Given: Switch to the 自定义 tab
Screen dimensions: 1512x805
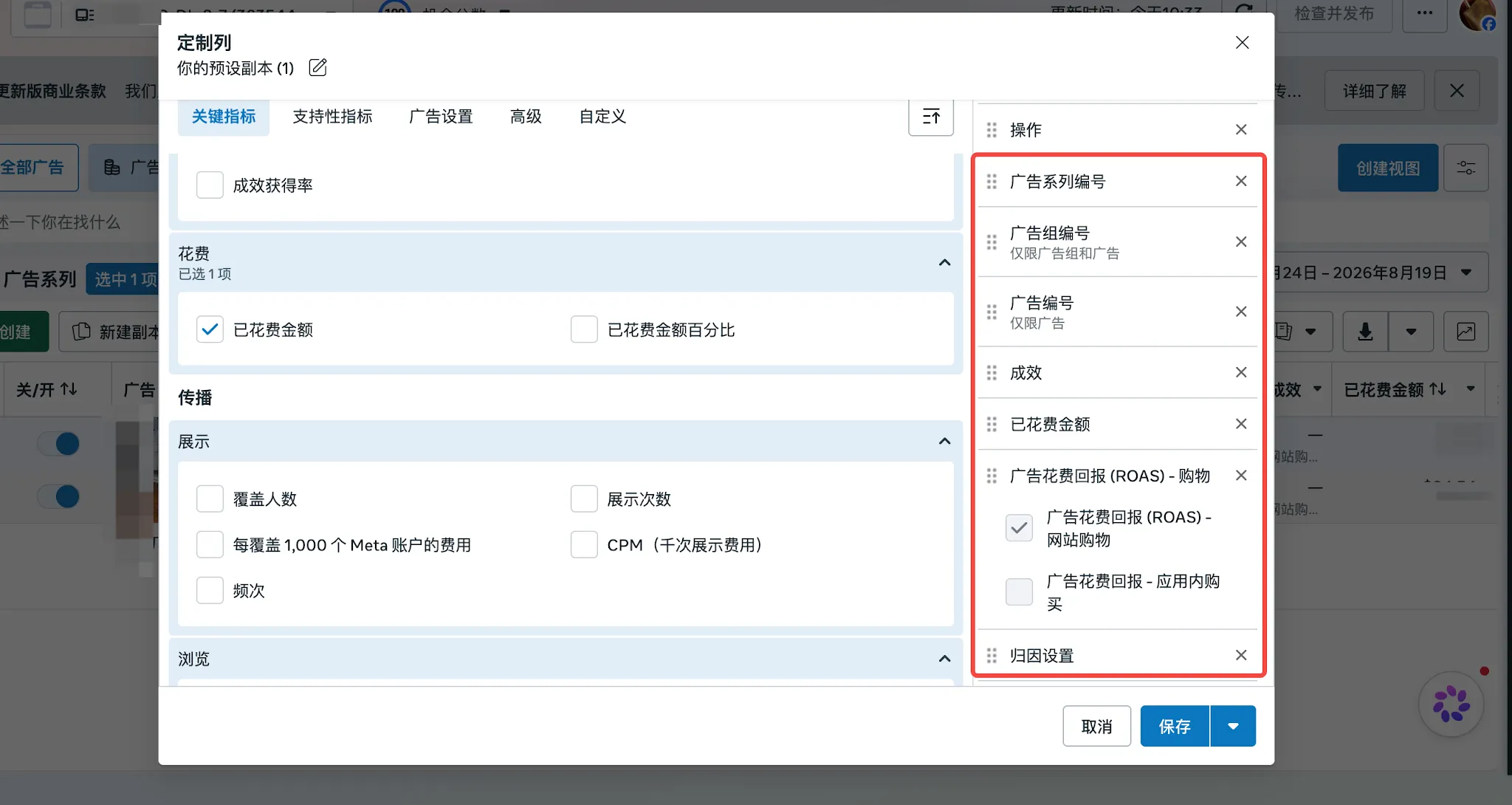Looking at the screenshot, I should click(x=602, y=116).
